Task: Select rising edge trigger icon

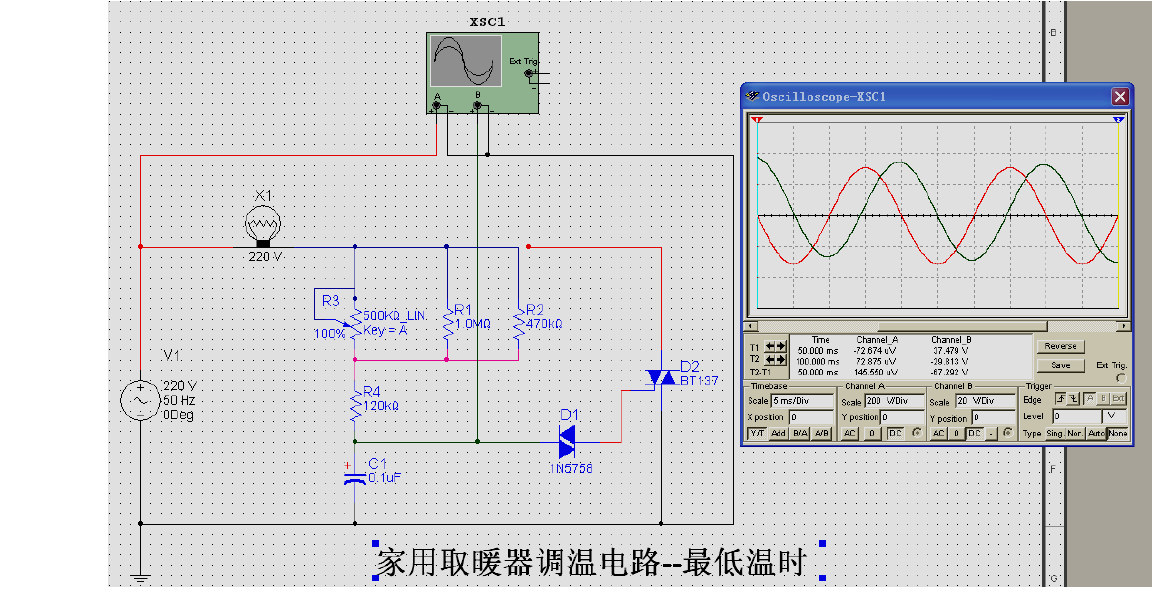Action: 1061,398
